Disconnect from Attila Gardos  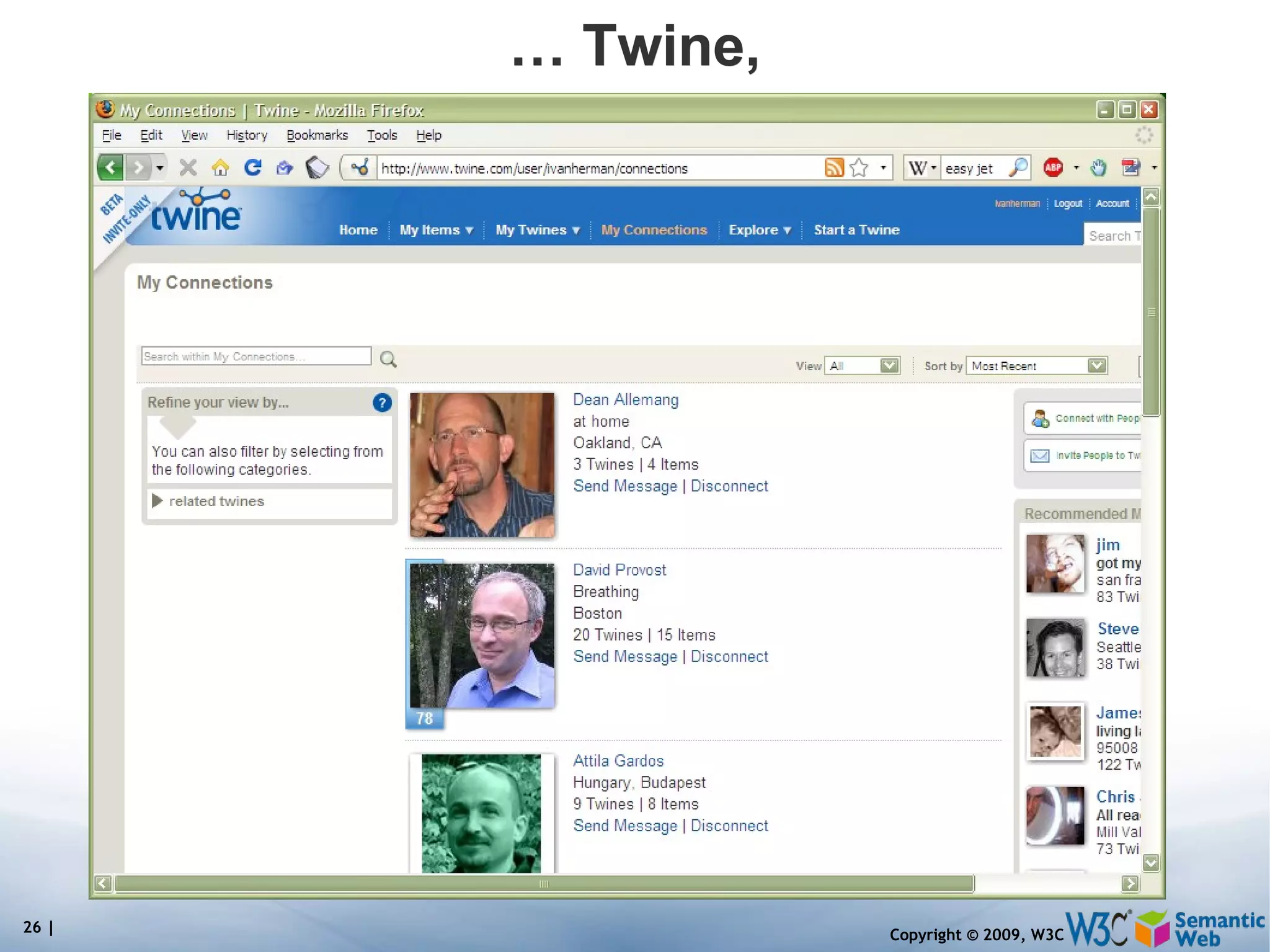click(729, 826)
